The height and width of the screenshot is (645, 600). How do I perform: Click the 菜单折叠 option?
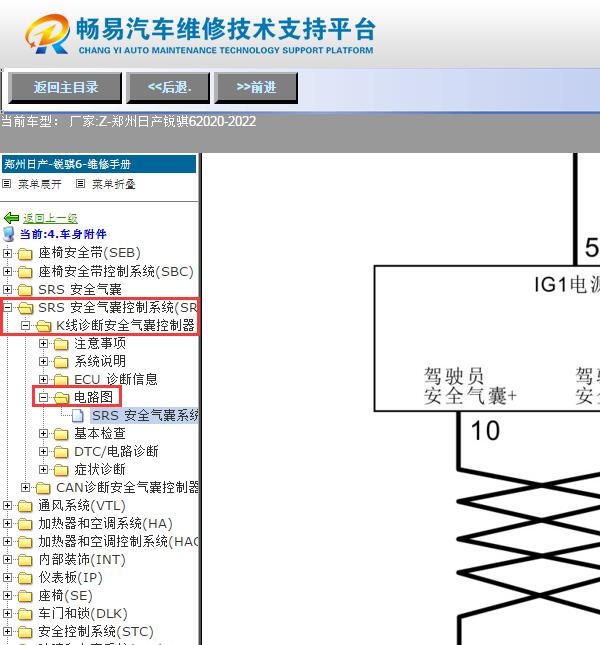coord(114,184)
